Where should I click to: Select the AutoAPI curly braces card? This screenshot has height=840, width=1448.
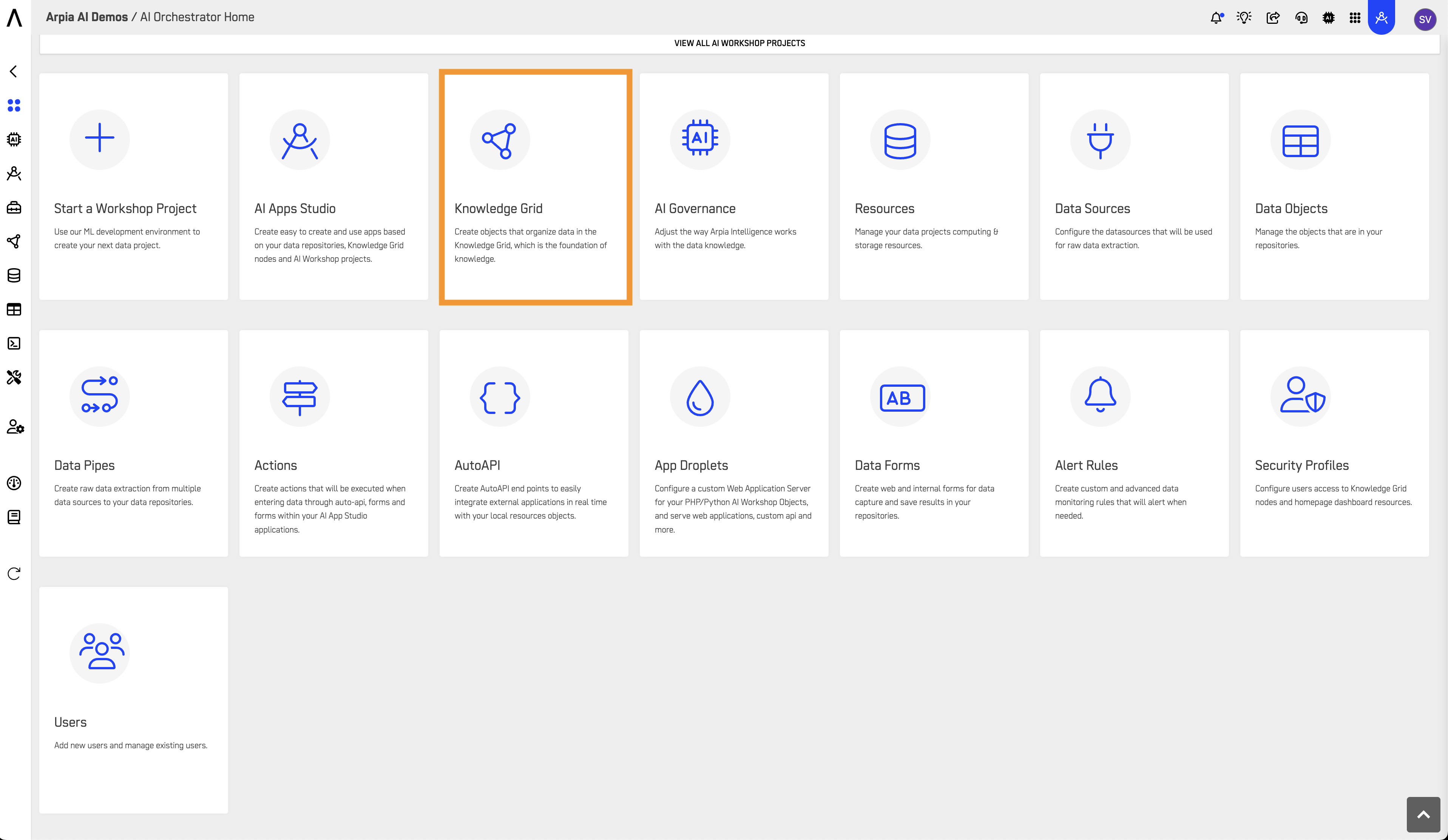(x=534, y=443)
